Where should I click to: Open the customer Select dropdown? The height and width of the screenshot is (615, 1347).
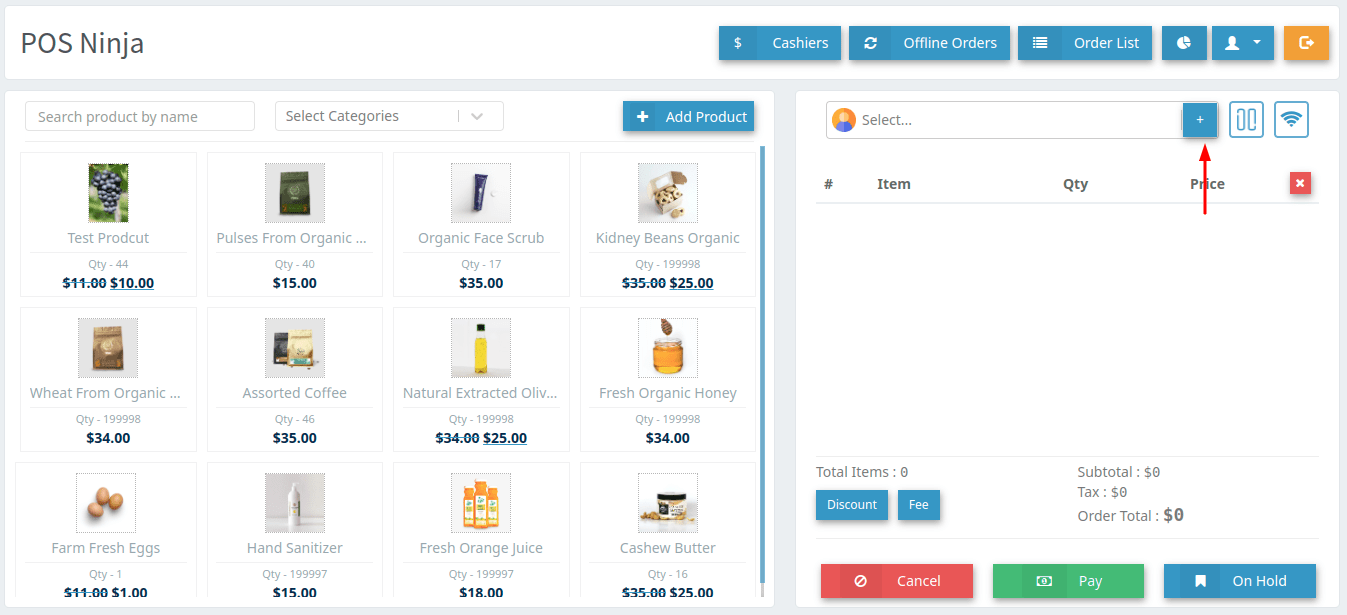click(x=1004, y=120)
